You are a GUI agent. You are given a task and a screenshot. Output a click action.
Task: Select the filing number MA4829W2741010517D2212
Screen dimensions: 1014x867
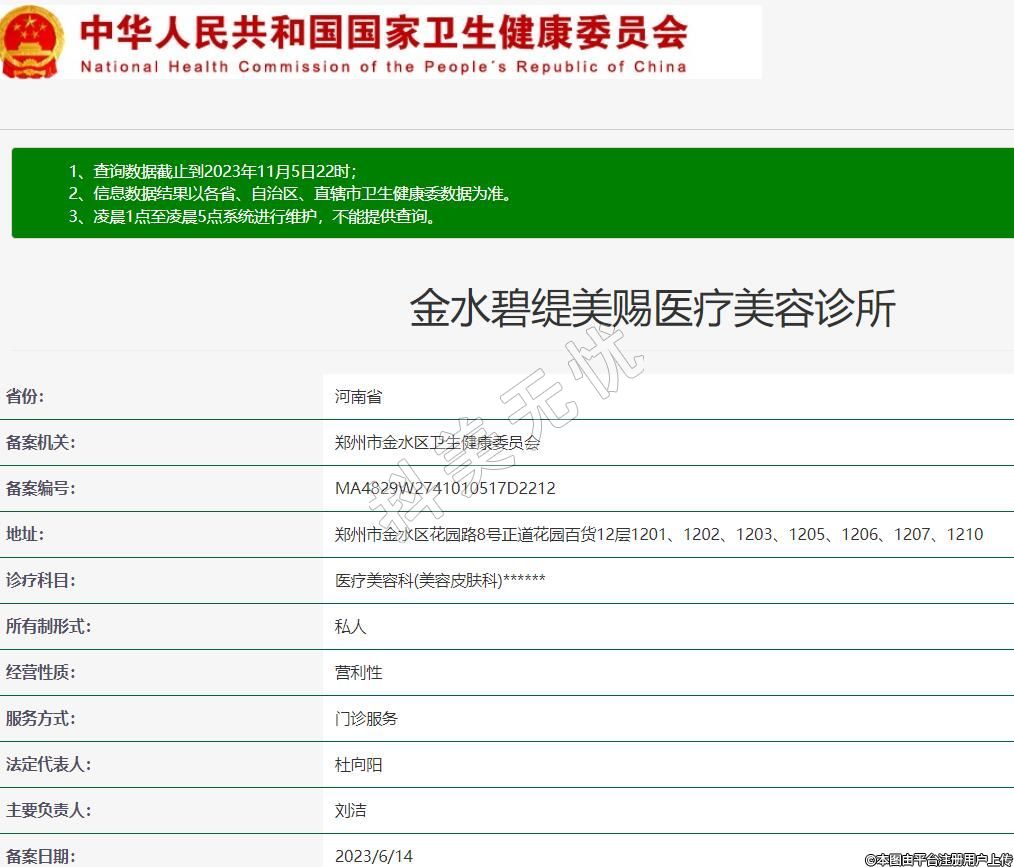pos(445,489)
